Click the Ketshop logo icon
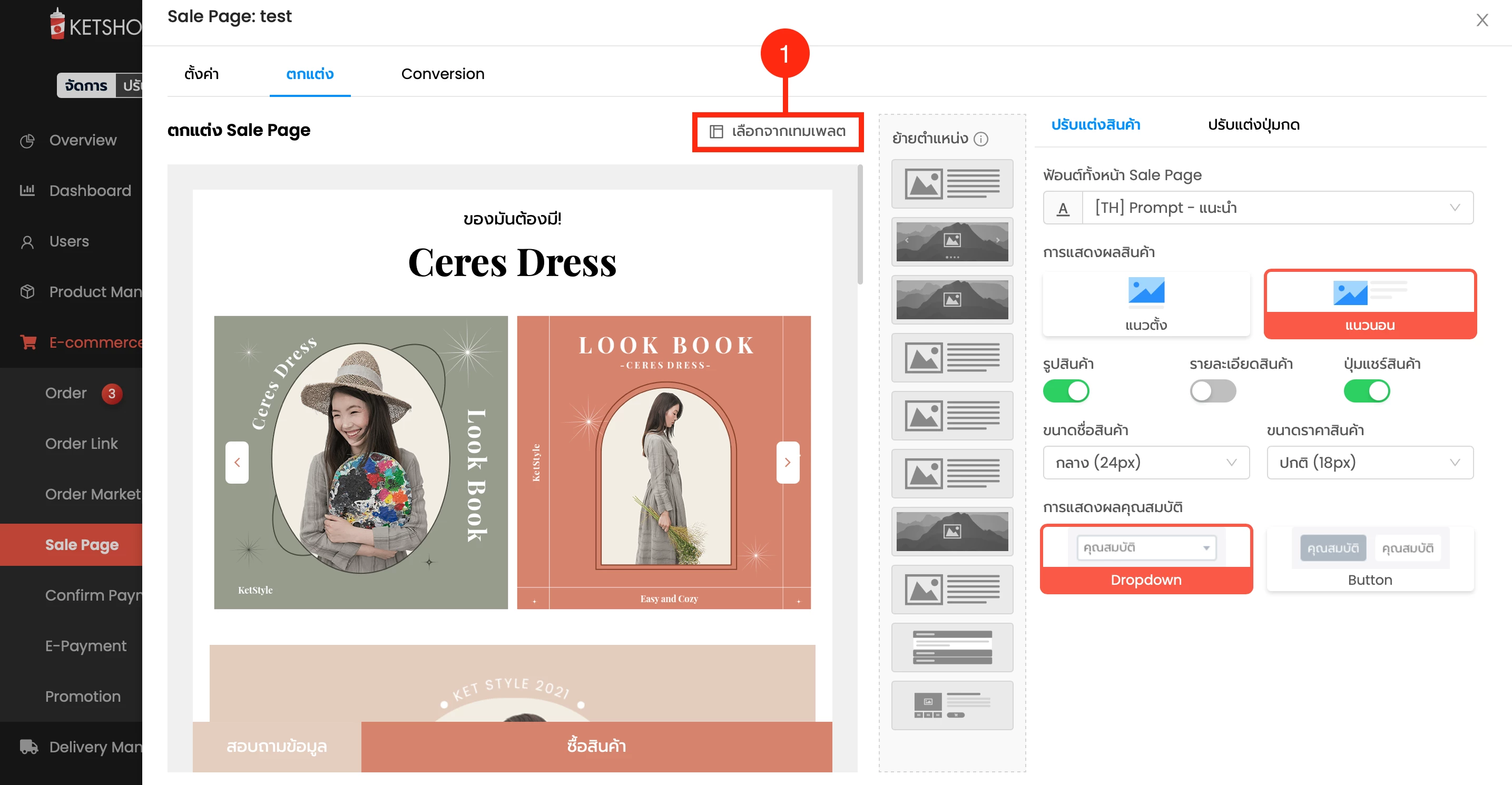This screenshot has width=1512, height=785. coord(57,24)
